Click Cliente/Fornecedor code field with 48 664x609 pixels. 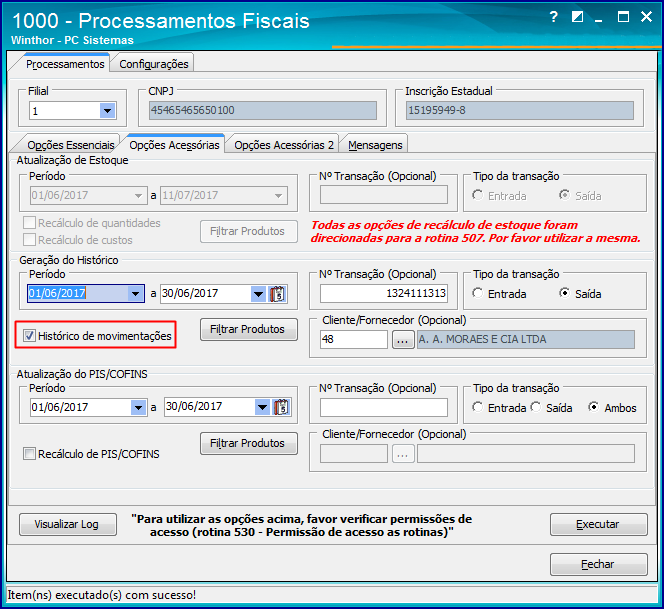354,339
